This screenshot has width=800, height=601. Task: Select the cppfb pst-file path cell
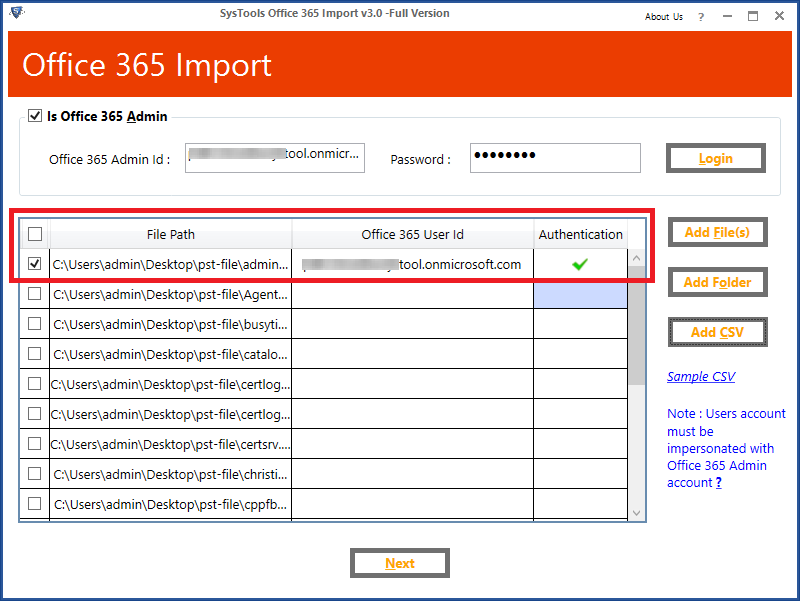(170, 504)
